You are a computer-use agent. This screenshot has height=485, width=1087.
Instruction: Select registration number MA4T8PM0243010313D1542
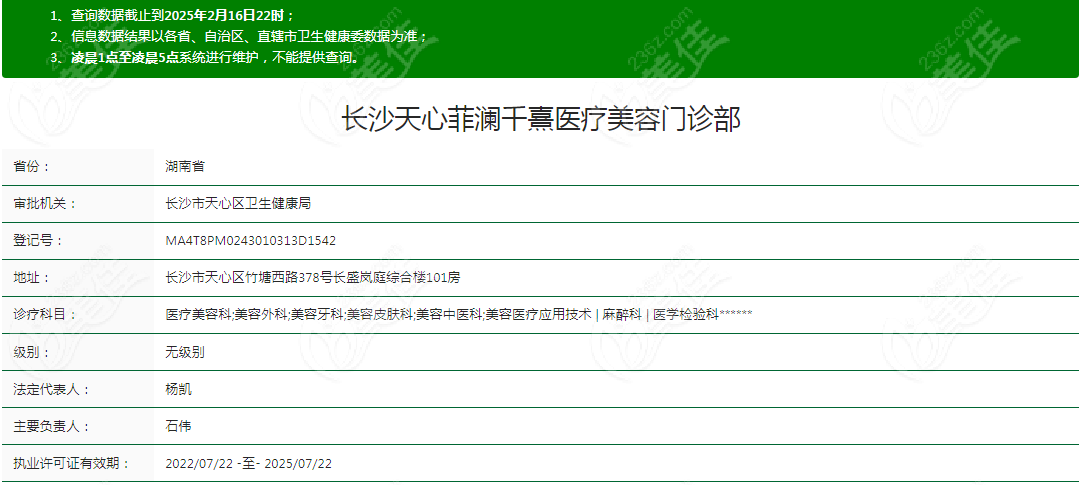(x=250, y=241)
